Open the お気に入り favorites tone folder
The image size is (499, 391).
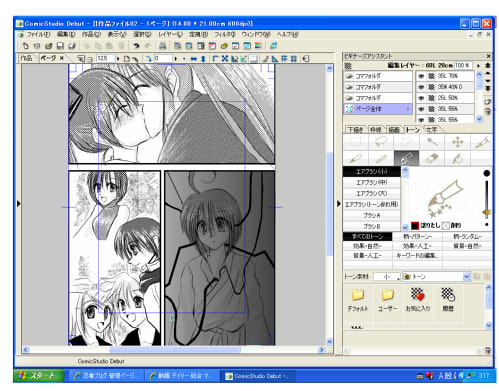(417, 300)
